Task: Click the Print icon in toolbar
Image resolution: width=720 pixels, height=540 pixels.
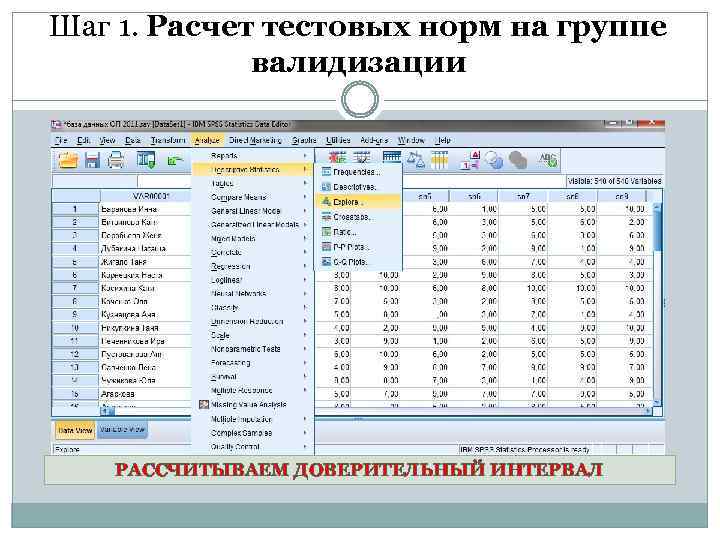Action: [x=115, y=160]
